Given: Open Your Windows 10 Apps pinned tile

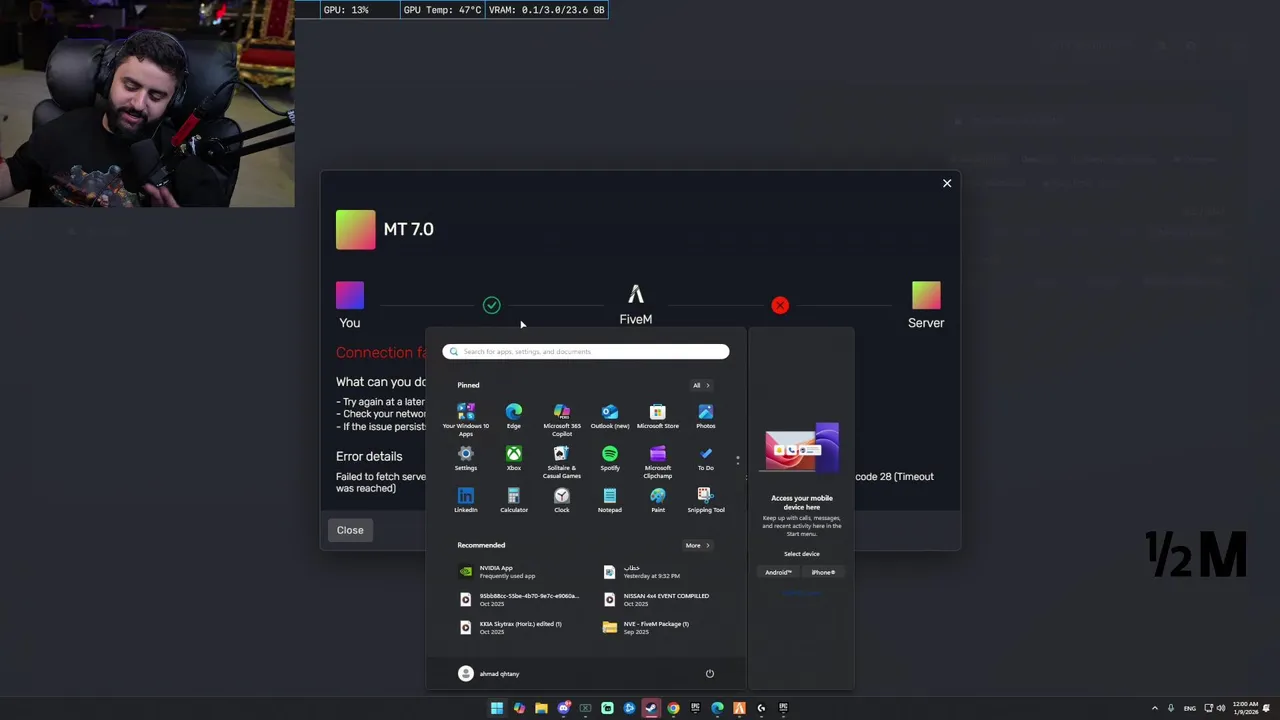Looking at the screenshot, I should 466,420.
